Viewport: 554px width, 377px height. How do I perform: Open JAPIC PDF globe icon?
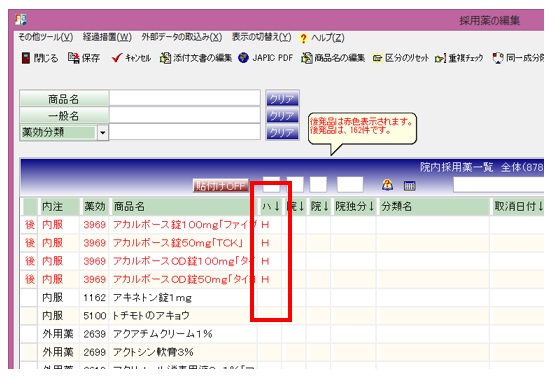243,58
